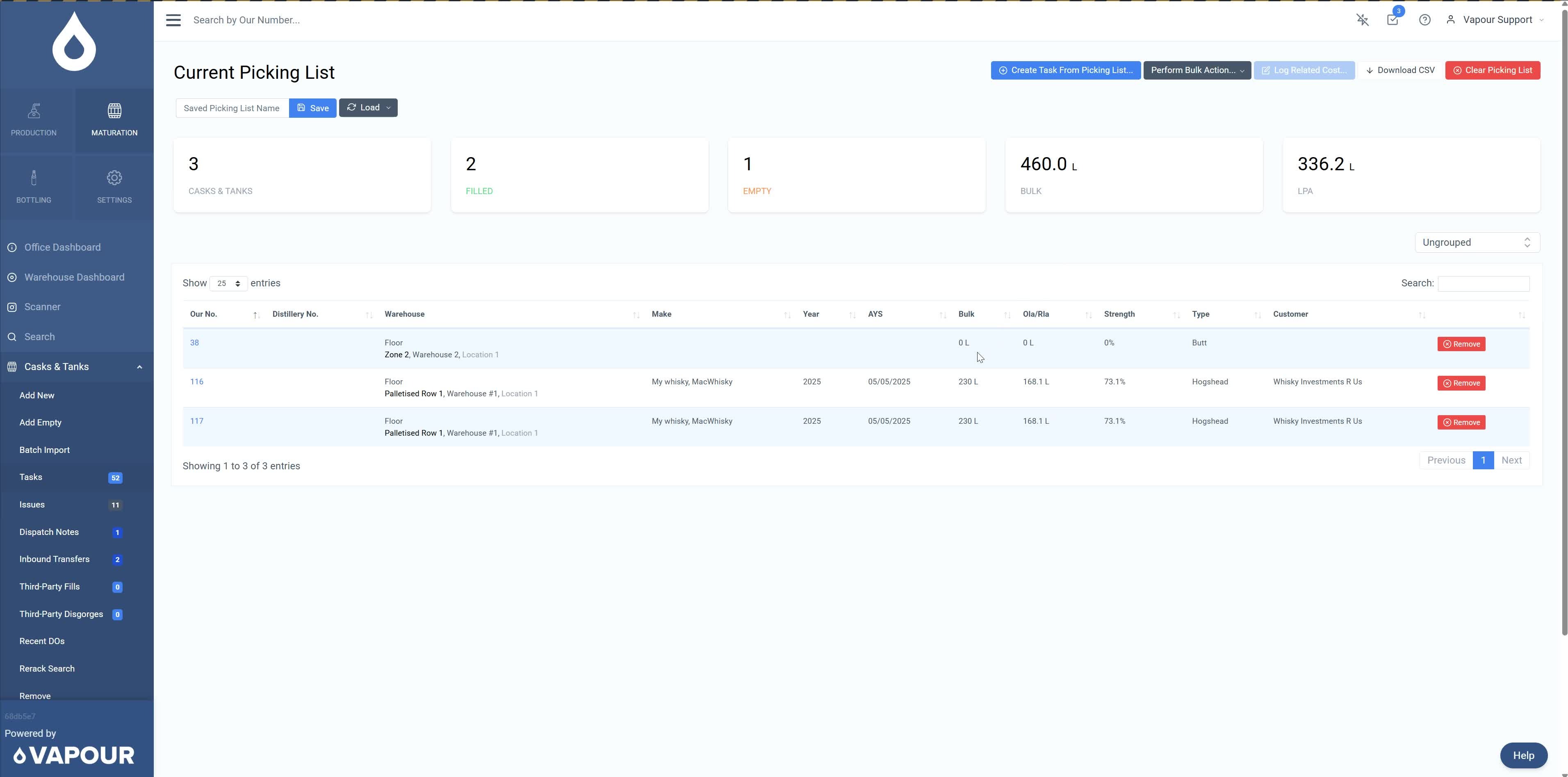Click the tasks checklist notification icon
Screen dimensions: 1568x777
click(1392, 20)
